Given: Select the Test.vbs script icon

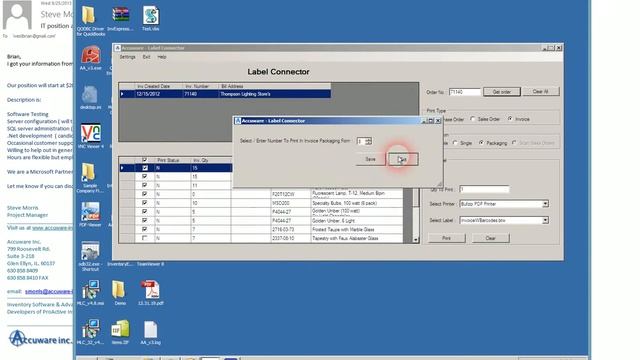Looking at the screenshot, I should [x=151, y=16].
